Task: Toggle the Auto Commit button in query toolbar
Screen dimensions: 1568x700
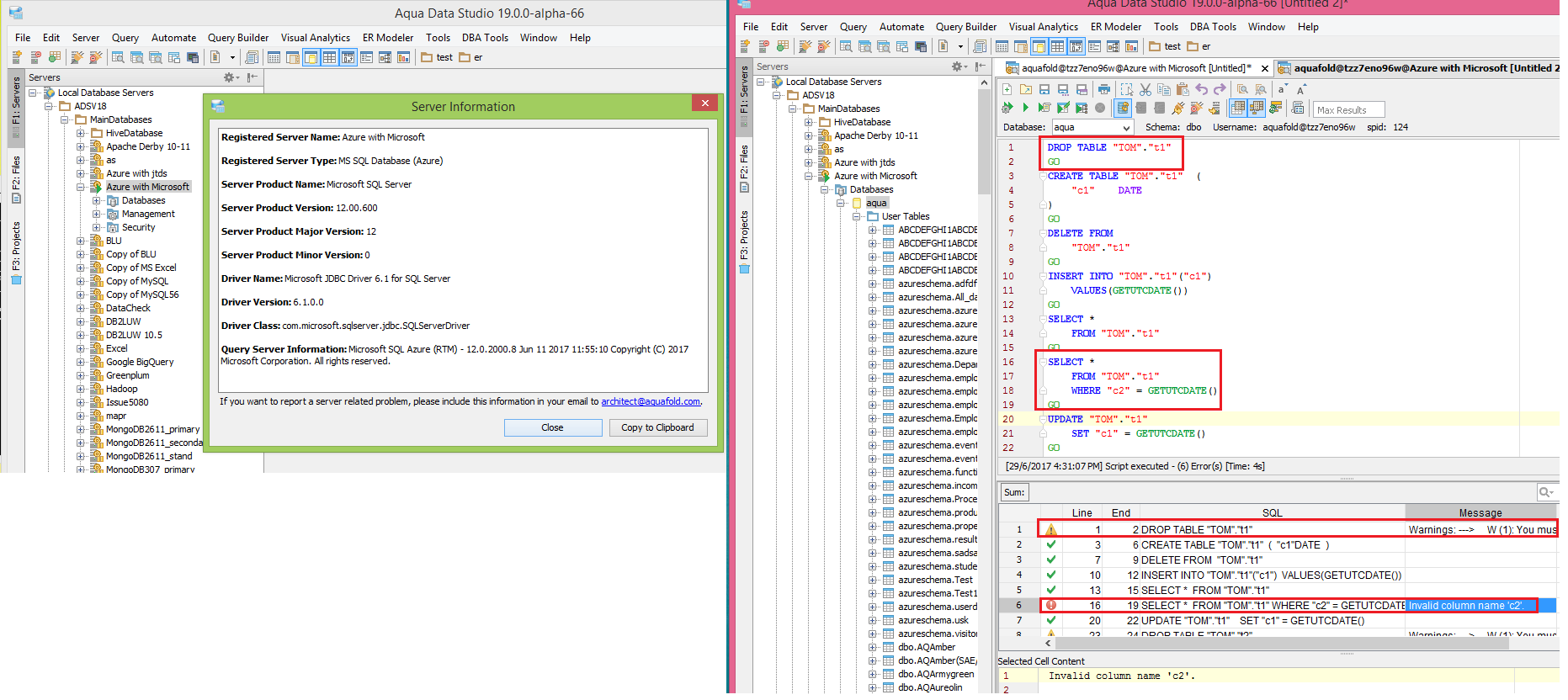Action: point(1123,108)
